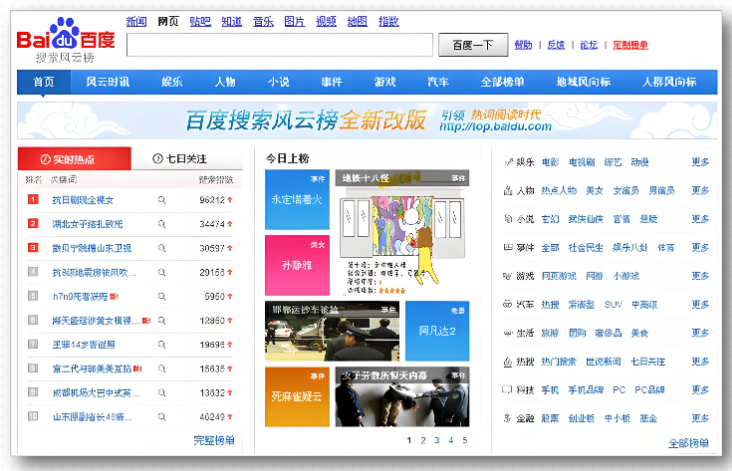Viewport: 732px width, 471px height.
Task: Click search icon in rank 10 row
Action: tap(162, 417)
